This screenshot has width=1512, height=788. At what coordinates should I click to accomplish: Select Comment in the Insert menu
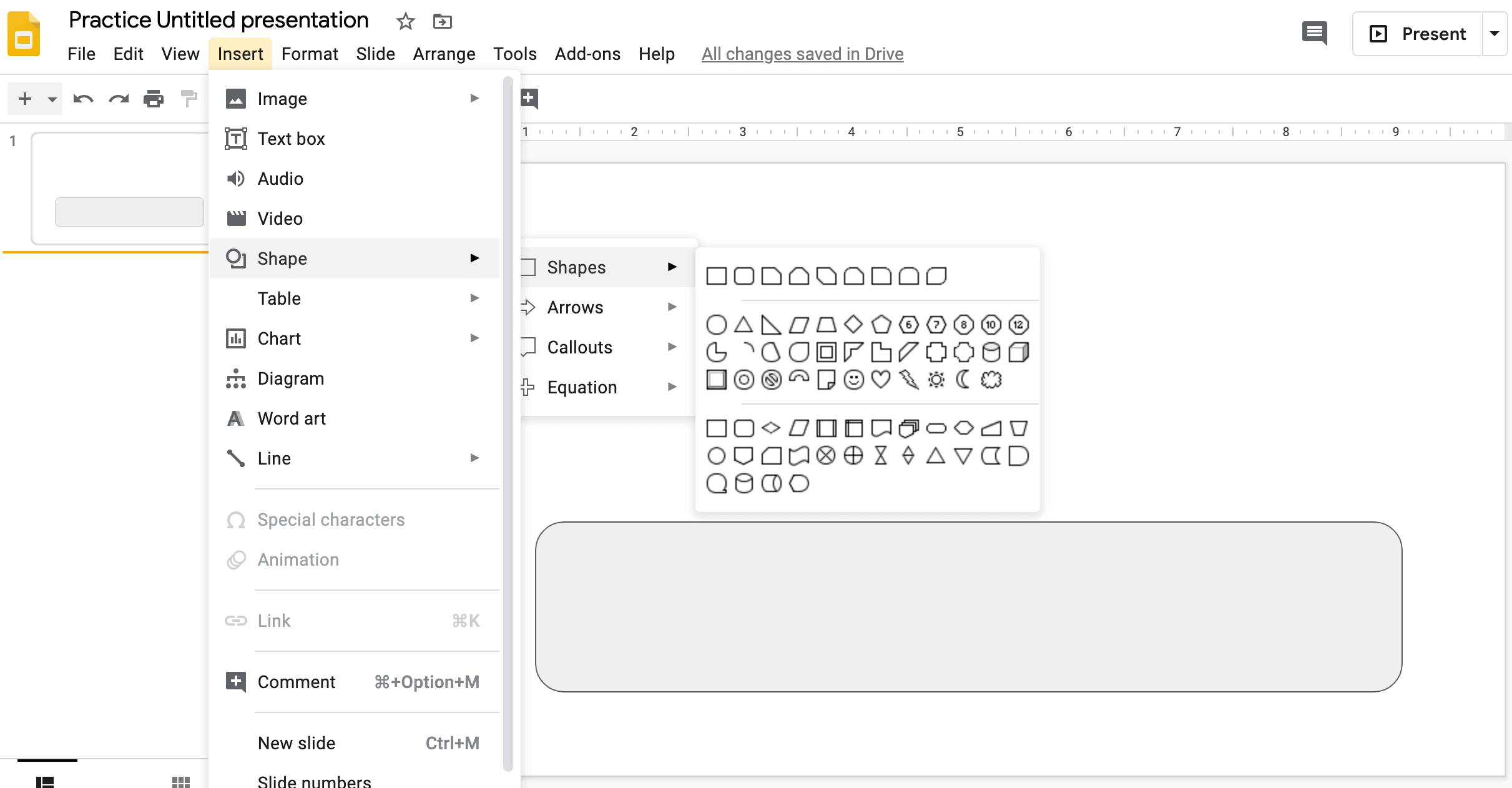click(x=354, y=682)
